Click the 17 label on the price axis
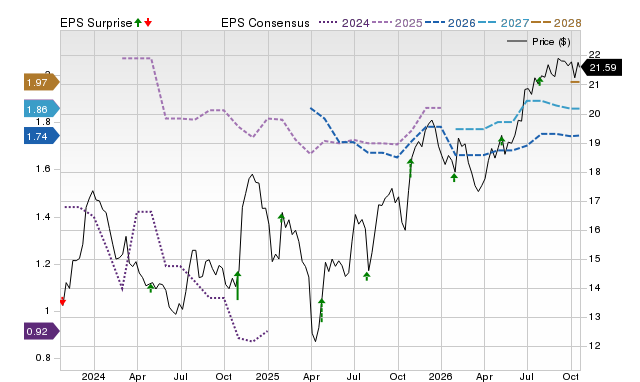 (x=594, y=201)
